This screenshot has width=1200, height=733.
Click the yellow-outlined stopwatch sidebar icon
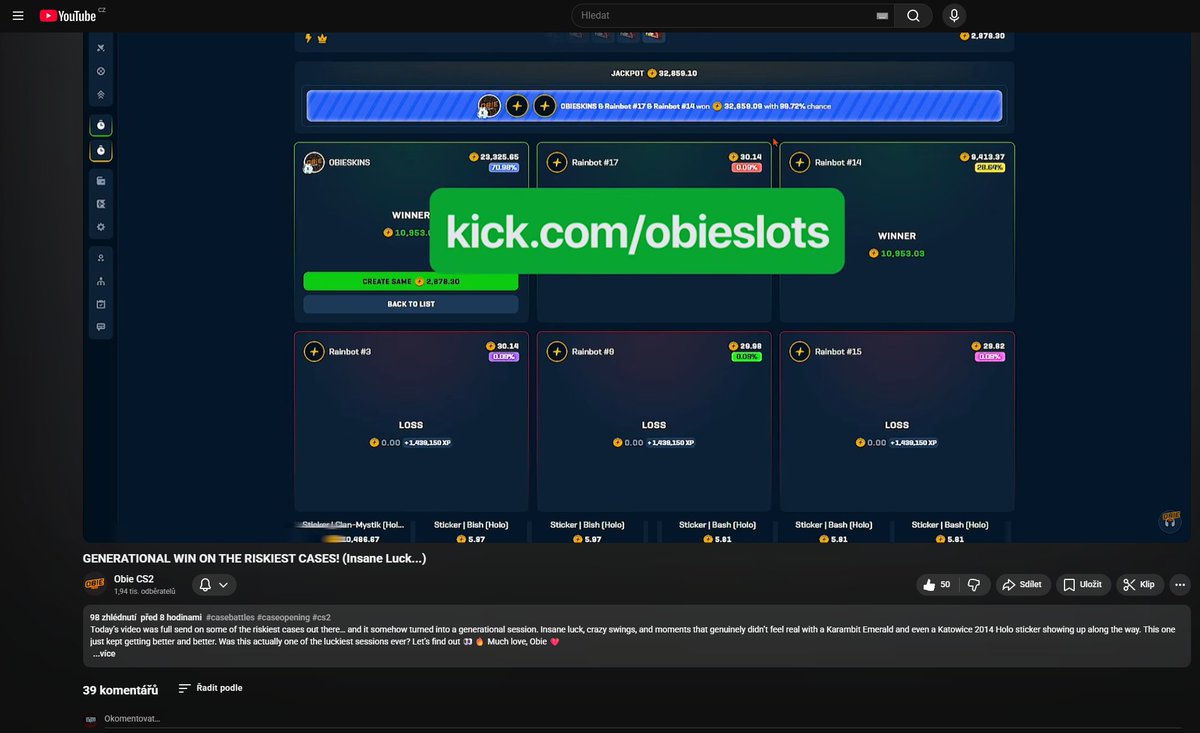[x=101, y=151]
